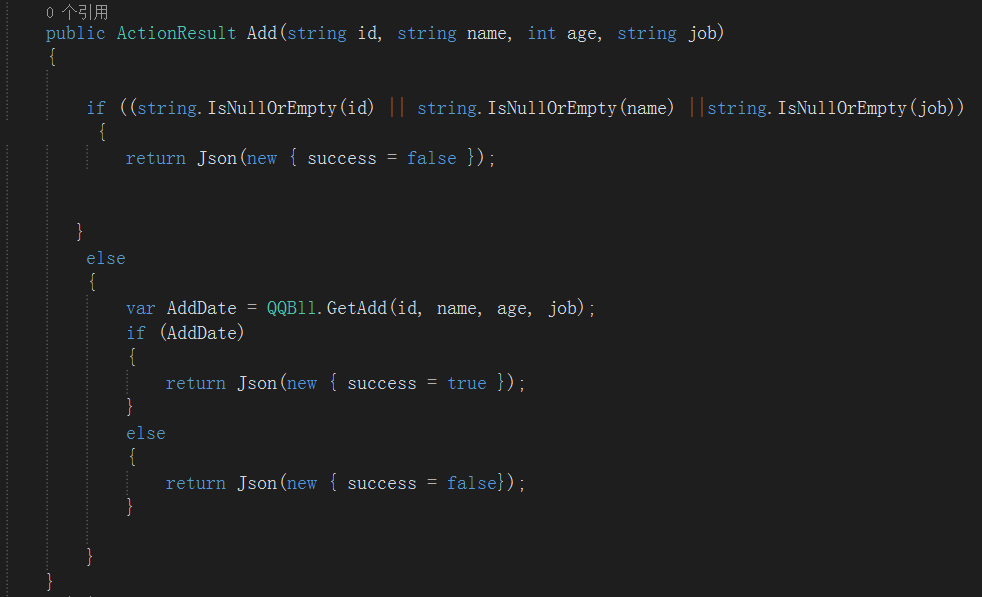Click 'IsNullOrEmpty' called with job argument
Screen dimensions: 982x597
842,108
